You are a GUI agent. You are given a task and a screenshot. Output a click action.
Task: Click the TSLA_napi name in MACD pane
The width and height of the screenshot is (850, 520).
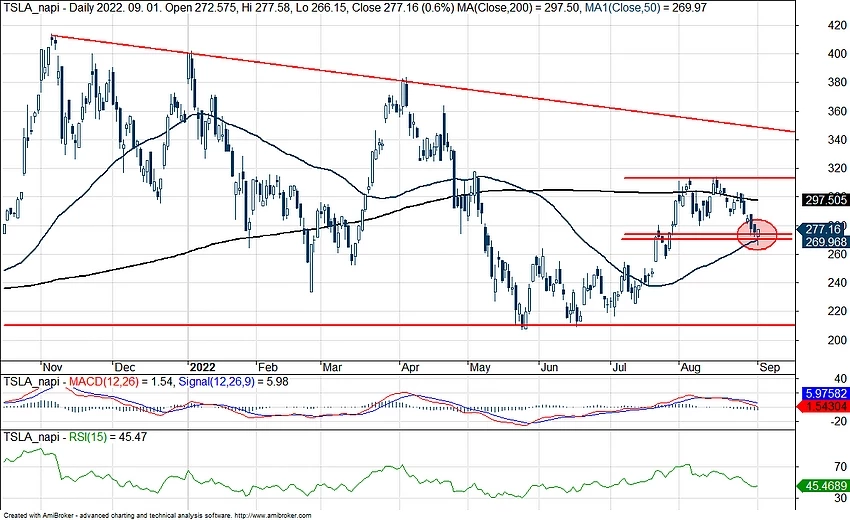click(x=30, y=382)
